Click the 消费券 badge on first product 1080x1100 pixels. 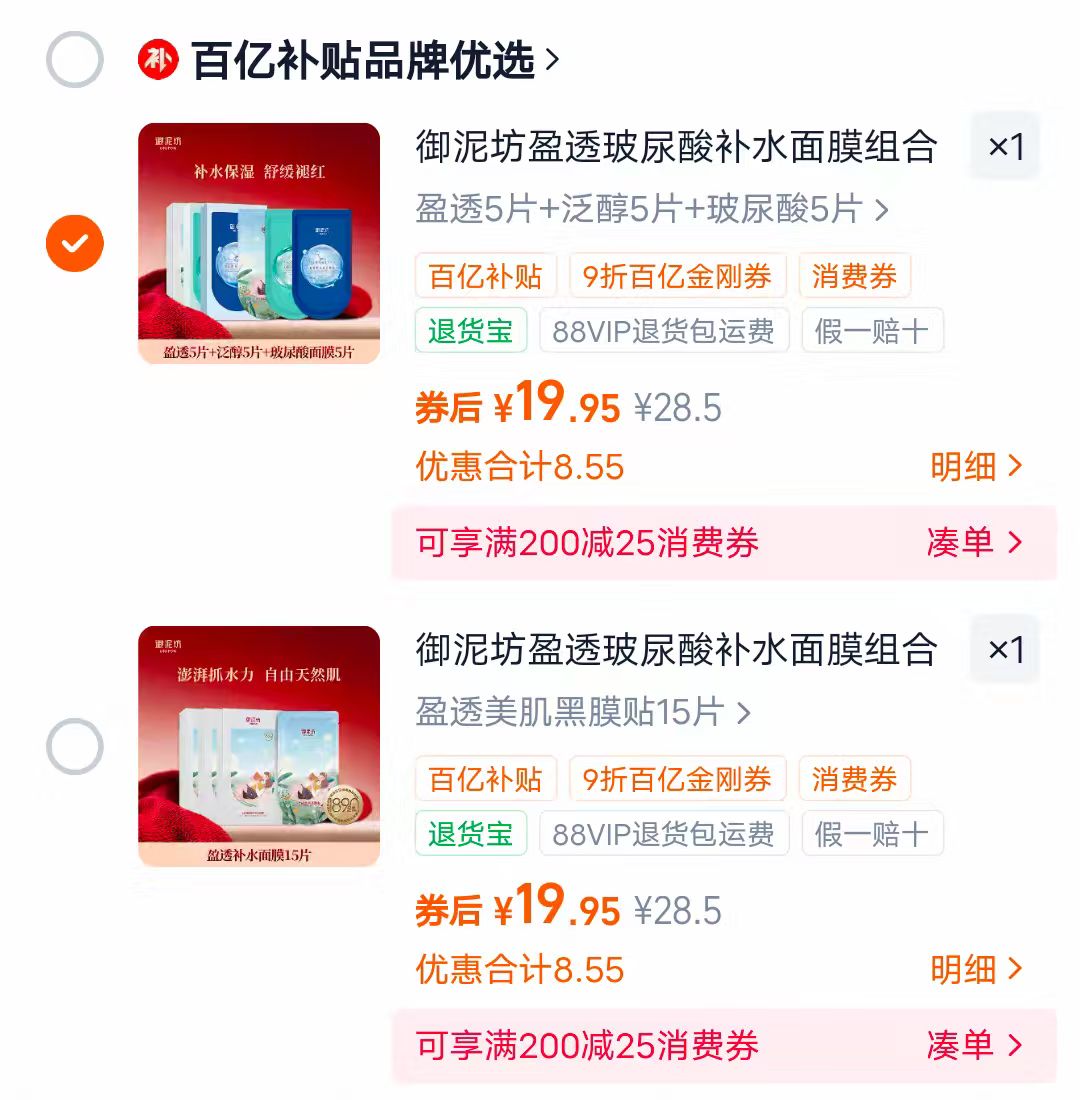855,276
